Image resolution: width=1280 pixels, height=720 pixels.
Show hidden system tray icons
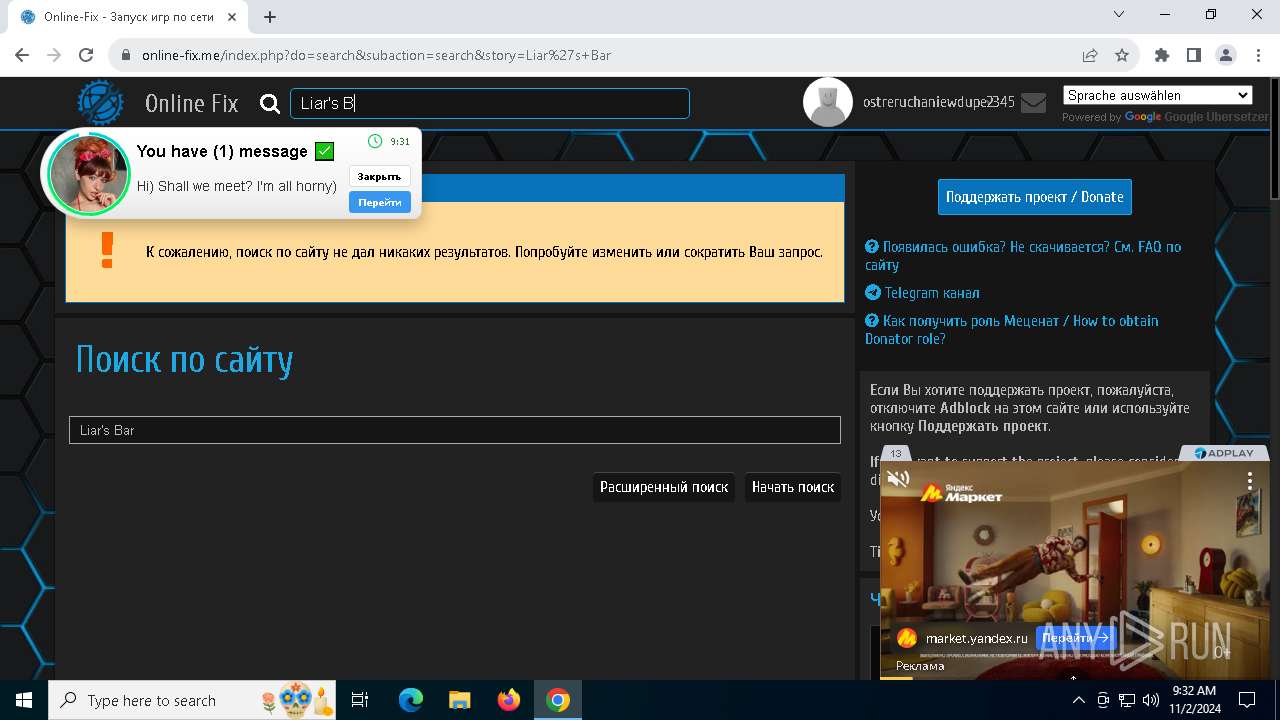coord(1079,700)
